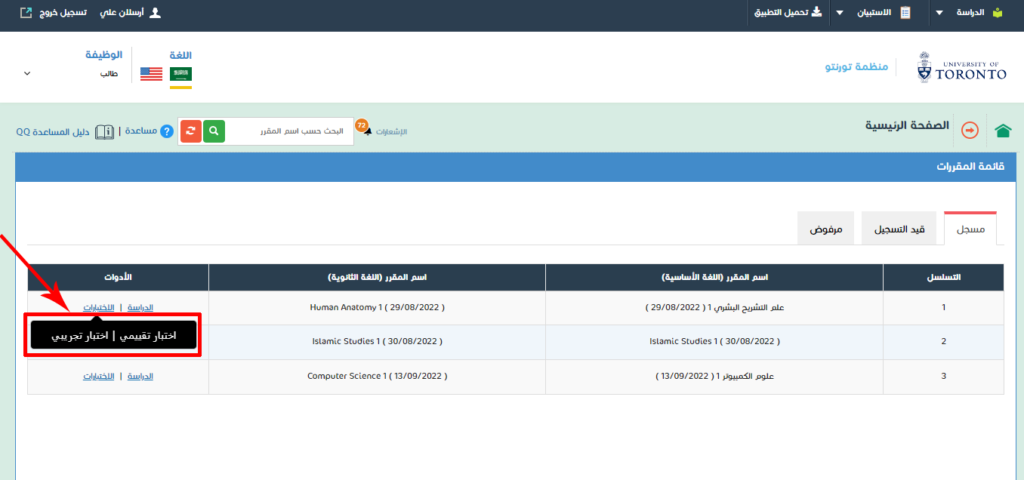The height and width of the screenshot is (480, 1024).
Task: Click the green home icon
Action: 1003,131
